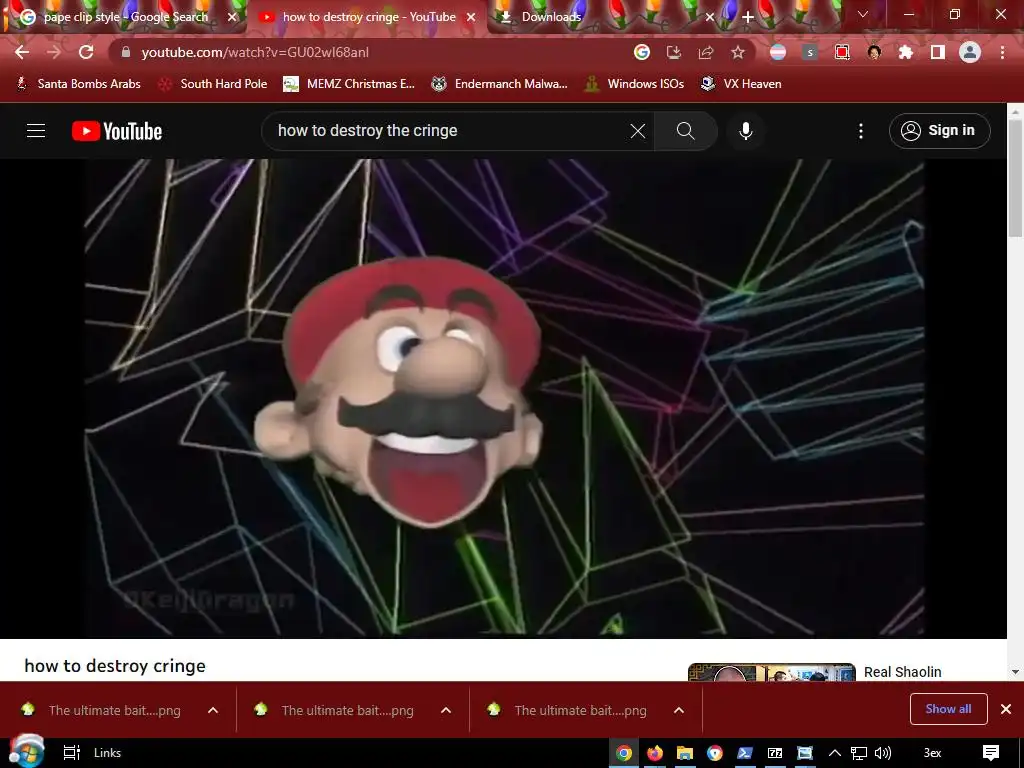Open Santa Bombs Arabs bookmark
This screenshot has width=1024, height=768.
pyautogui.click(x=78, y=84)
